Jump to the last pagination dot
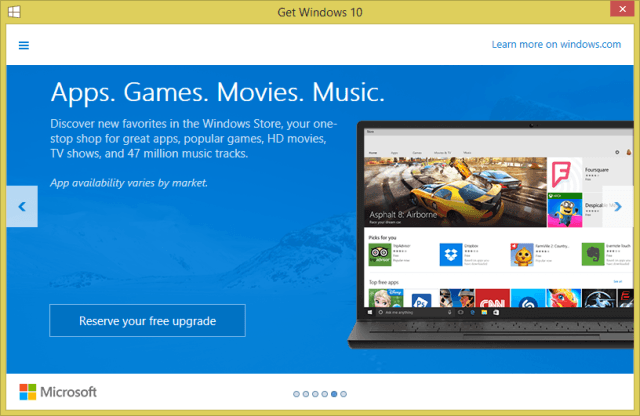This screenshot has width=640, height=416. point(345,394)
